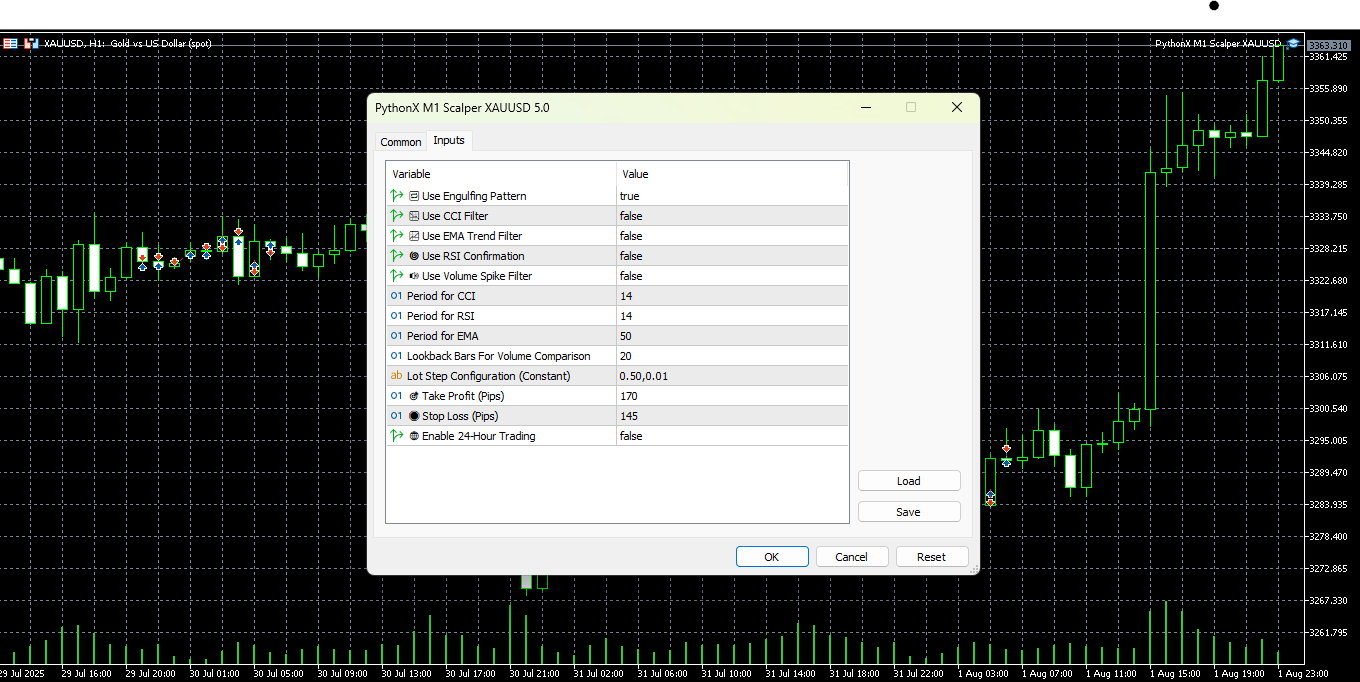Switch to the Common tab
The width and height of the screenshot is (1360, 682).
point(401,142)
